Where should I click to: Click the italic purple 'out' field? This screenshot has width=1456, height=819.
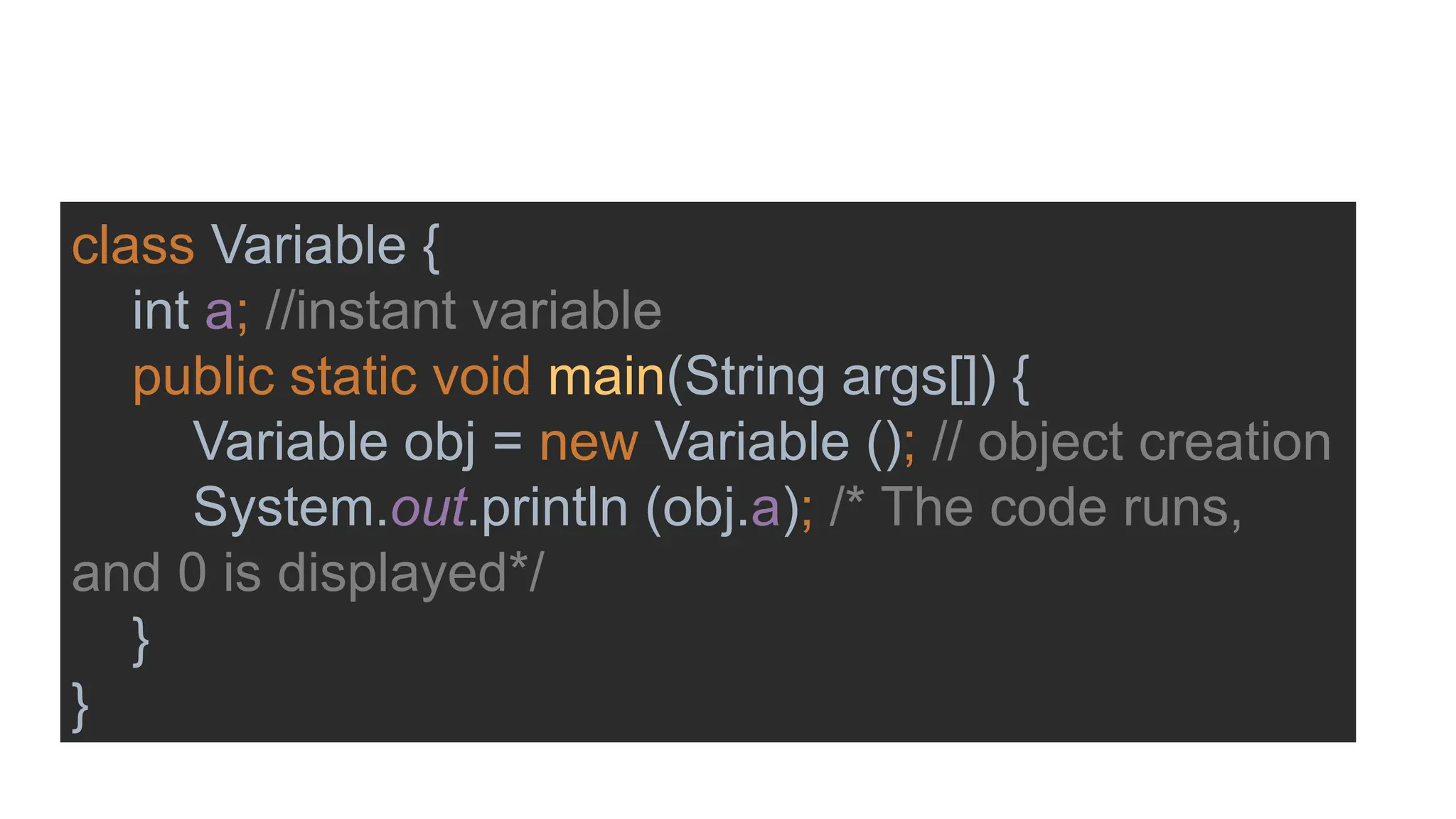click(x=429, y=508)
